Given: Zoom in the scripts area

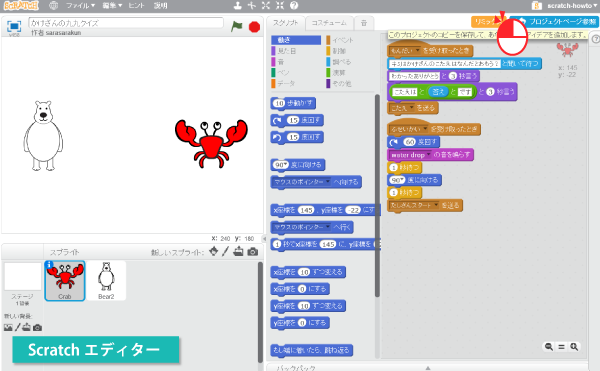Looking at the screenshot, I should point(574,347).
